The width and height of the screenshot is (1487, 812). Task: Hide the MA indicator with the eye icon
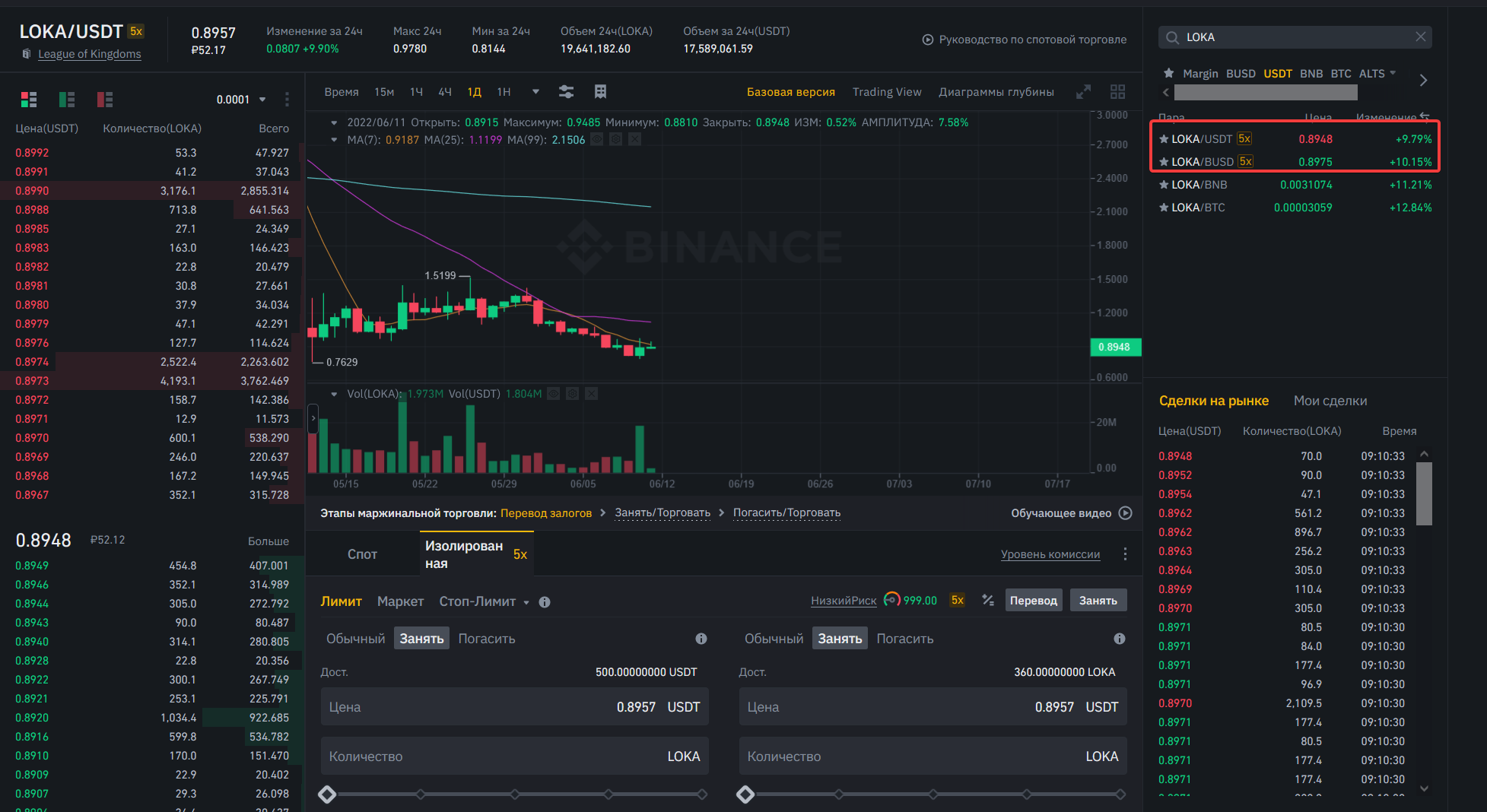[598, 140]
